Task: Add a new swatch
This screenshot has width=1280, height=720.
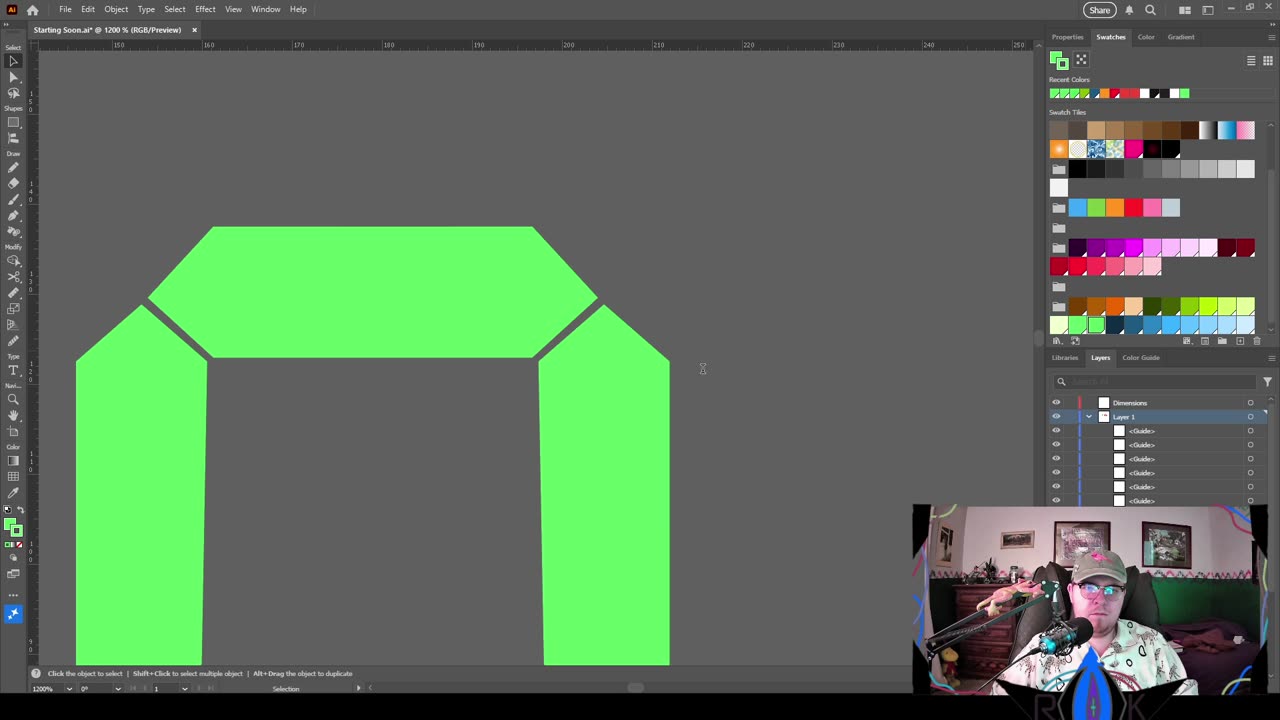Action: click(x=1240, y=341)
